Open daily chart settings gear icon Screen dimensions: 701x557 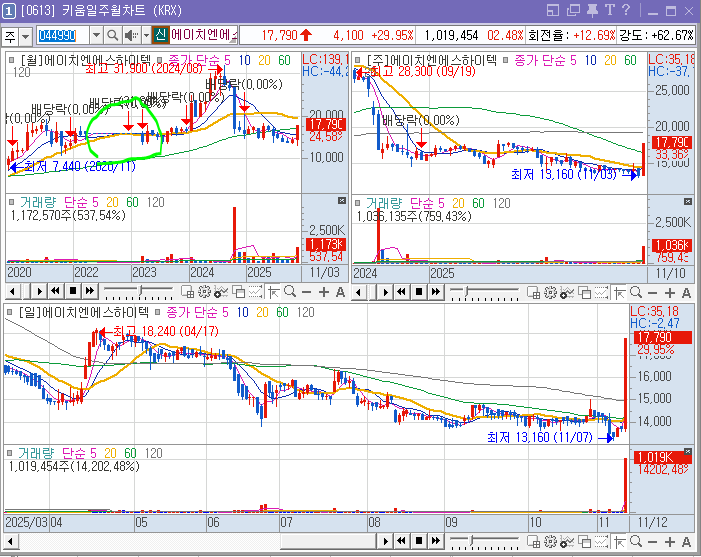[x=550, y=542]
